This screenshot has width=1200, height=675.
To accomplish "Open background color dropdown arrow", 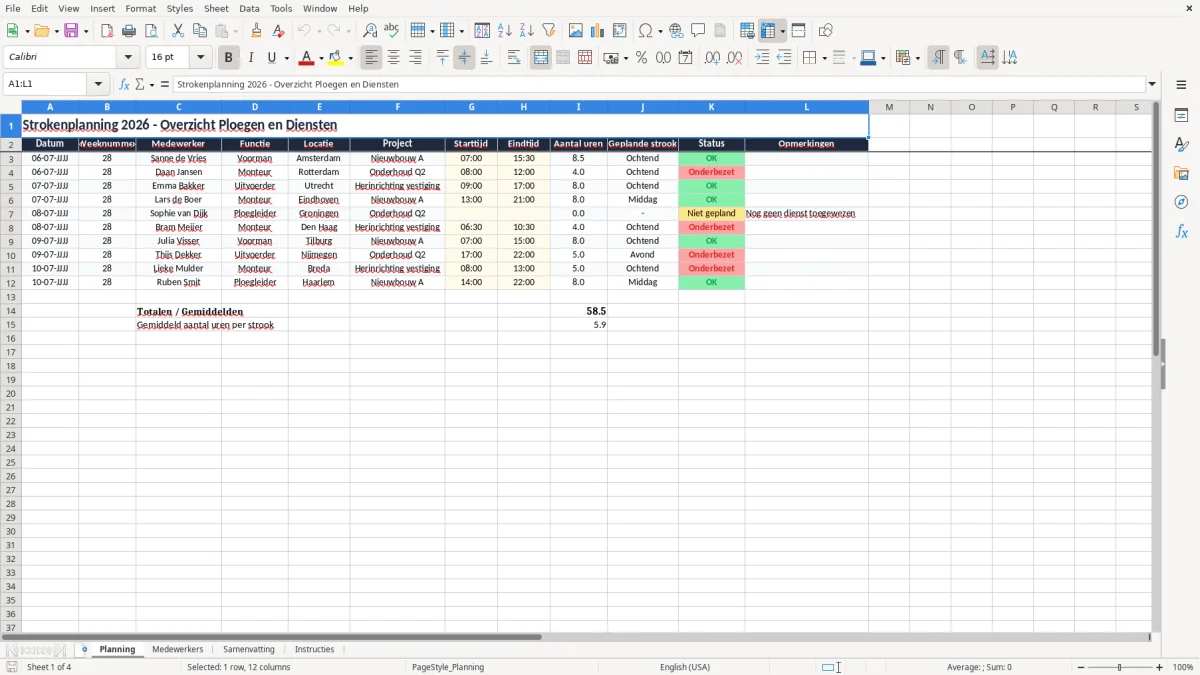I will pyautogui.click(x=350, y=58).
